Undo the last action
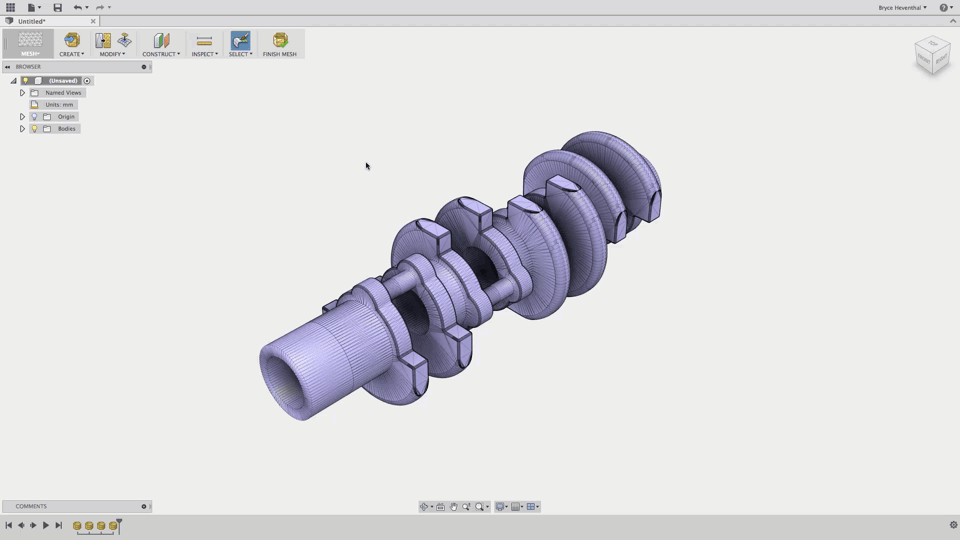The width and height of the screenshot is (960, 540). pyautogui.click(x=77, y=7)
